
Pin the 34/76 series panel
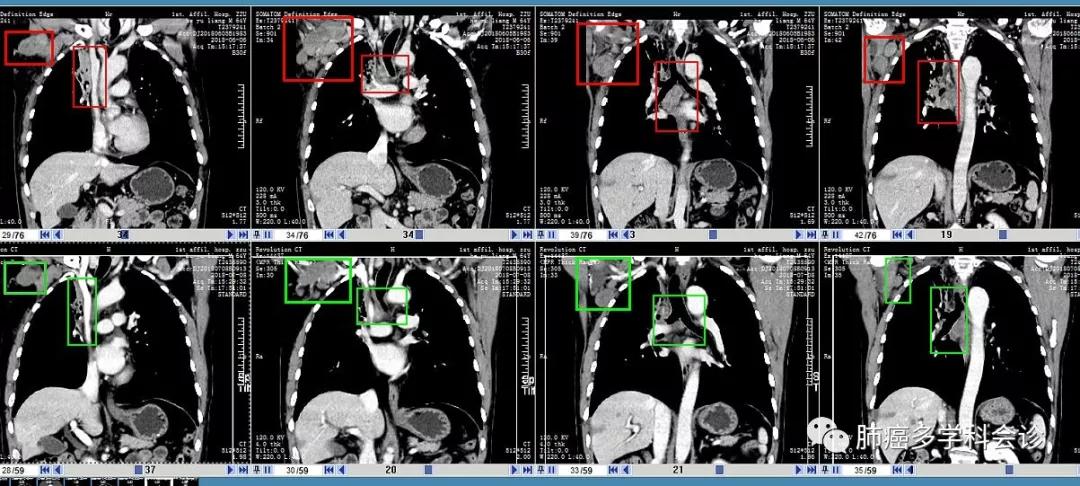pyautogui.click(x=256, y=235)
